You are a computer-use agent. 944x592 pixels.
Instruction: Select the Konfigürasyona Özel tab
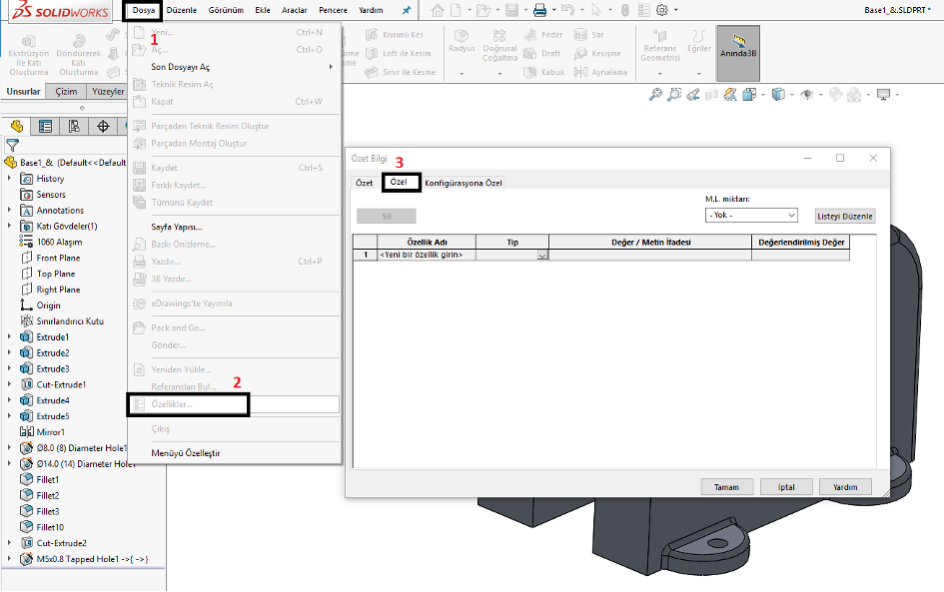coord(463,183)
